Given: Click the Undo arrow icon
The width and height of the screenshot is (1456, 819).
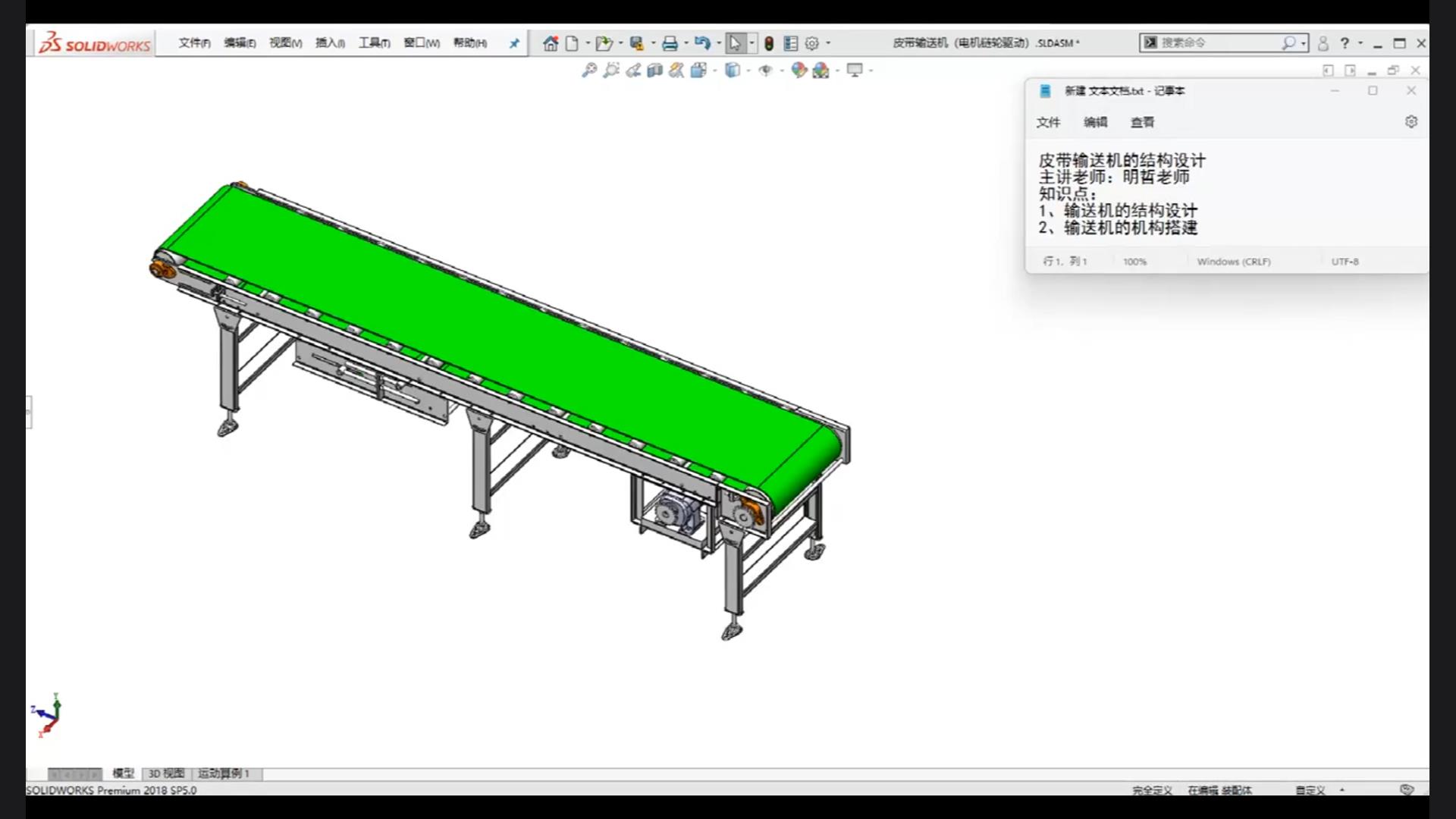Looking at the screenshot, I should coord(702,43).
